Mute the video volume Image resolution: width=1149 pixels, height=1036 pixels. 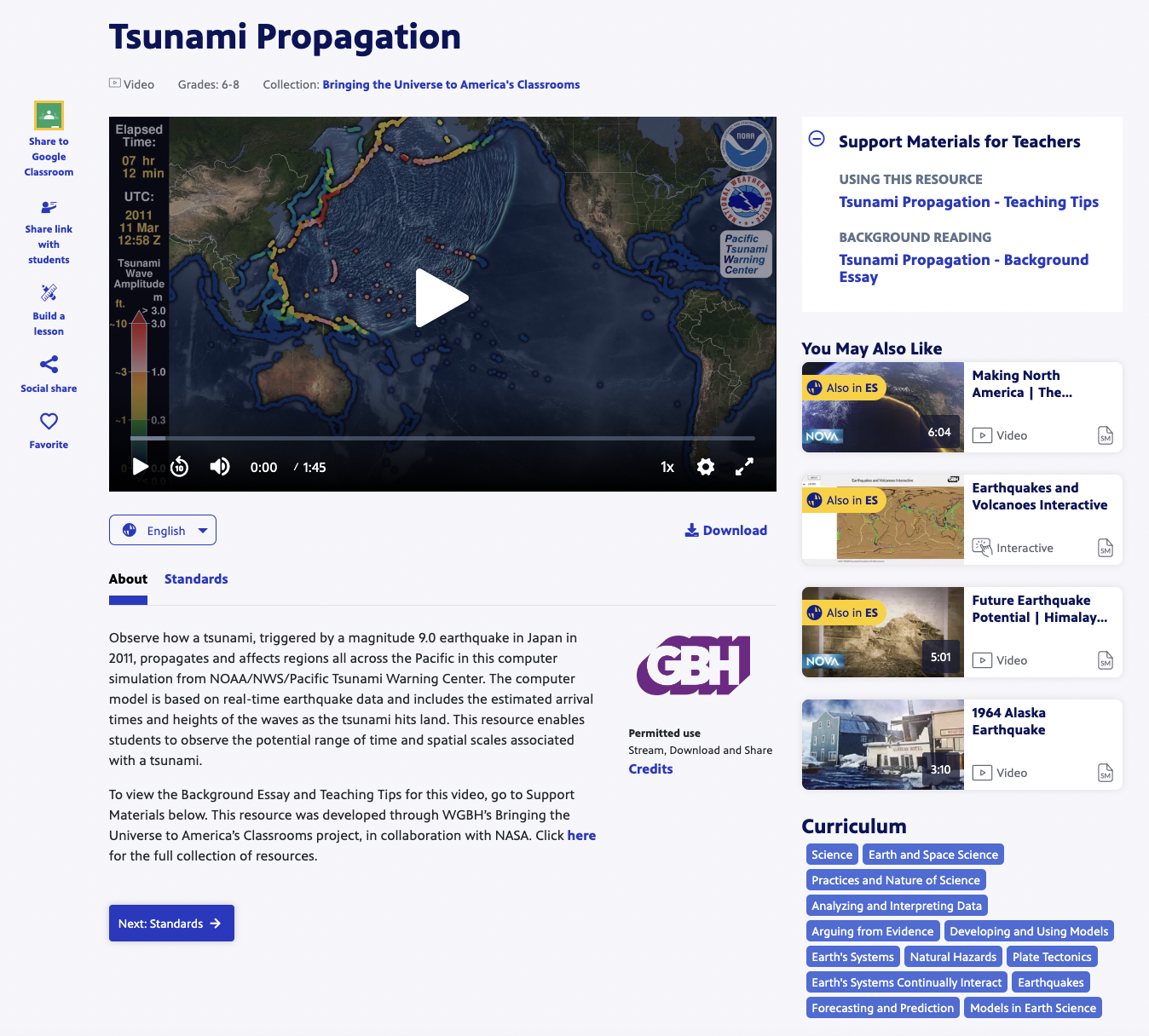click(x=220, y=467)
